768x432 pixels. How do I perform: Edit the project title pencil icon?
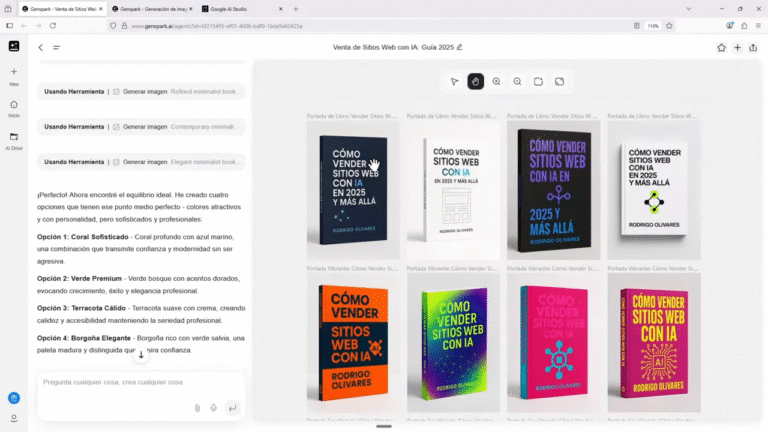click(x=459, y=47)
